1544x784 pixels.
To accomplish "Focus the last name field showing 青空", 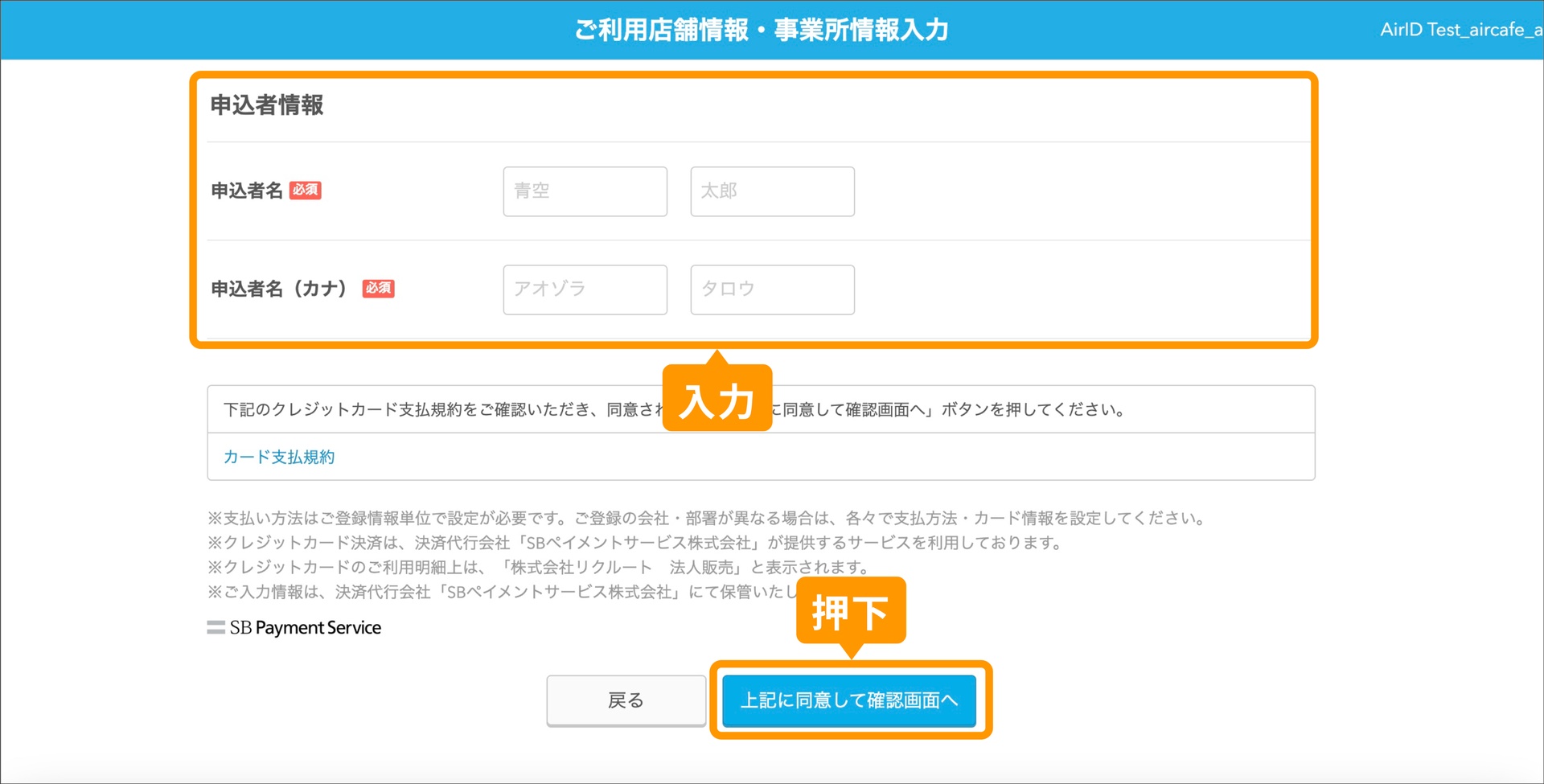I will coord(585,191).
